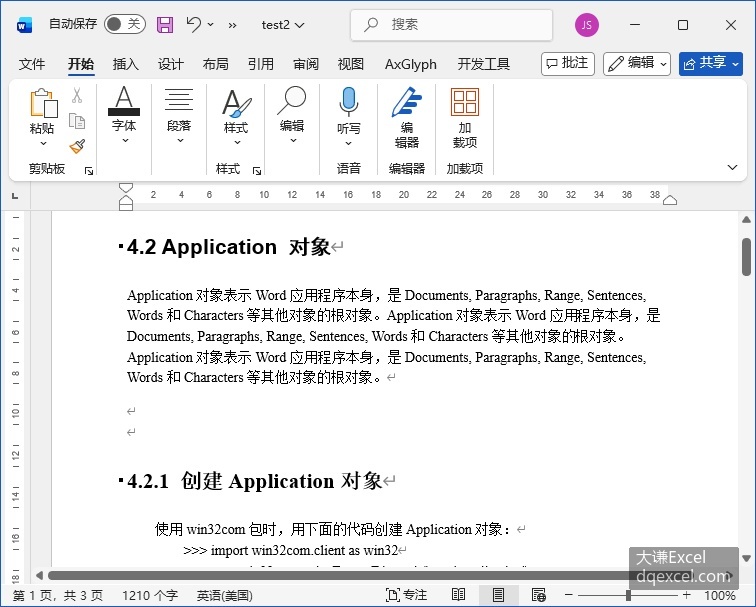Click the Word application logo icon
The height and width of the screenshot is (607, 756).
24,25
